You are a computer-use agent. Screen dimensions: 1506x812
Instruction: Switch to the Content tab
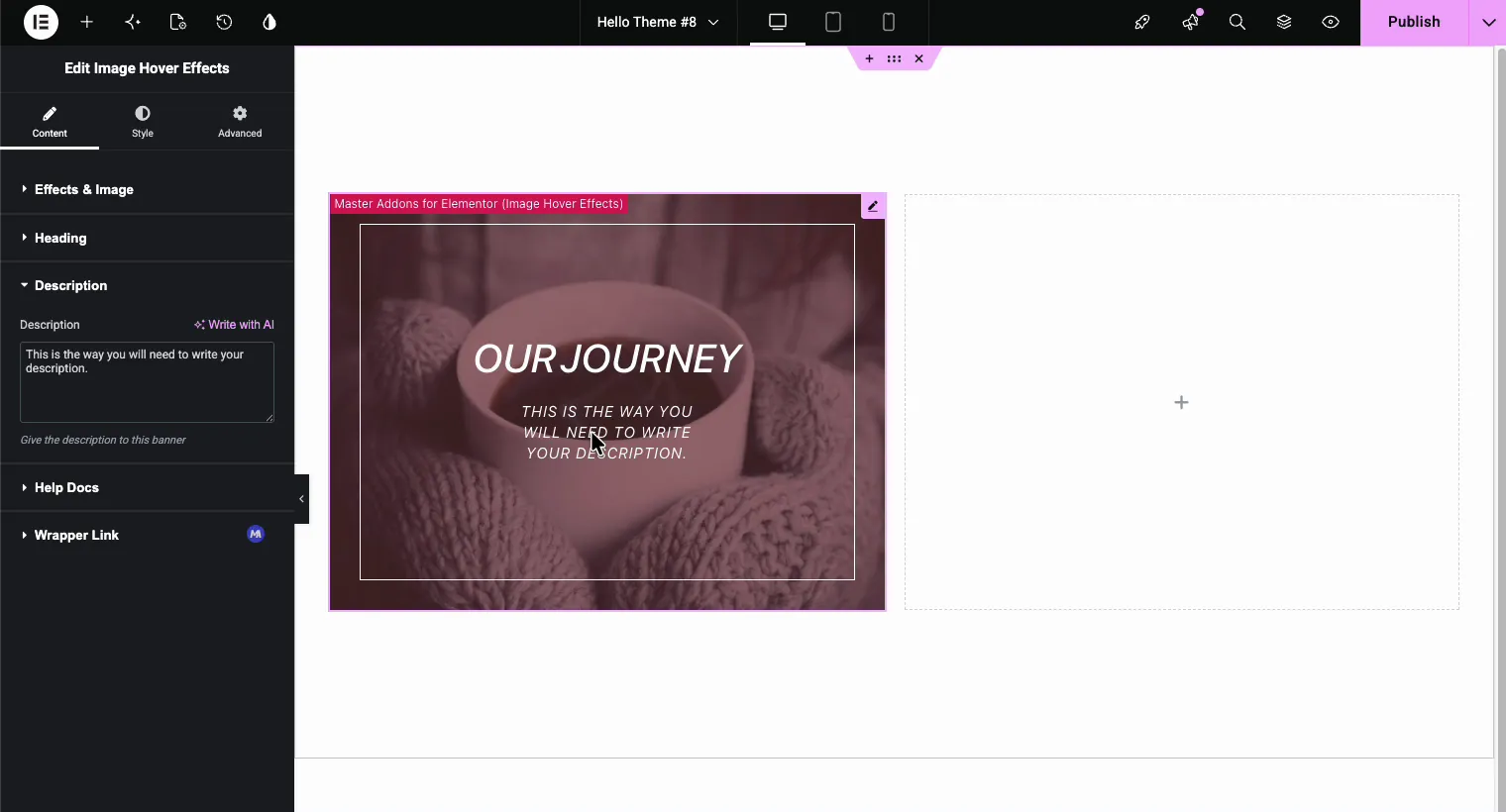(50, 122)
